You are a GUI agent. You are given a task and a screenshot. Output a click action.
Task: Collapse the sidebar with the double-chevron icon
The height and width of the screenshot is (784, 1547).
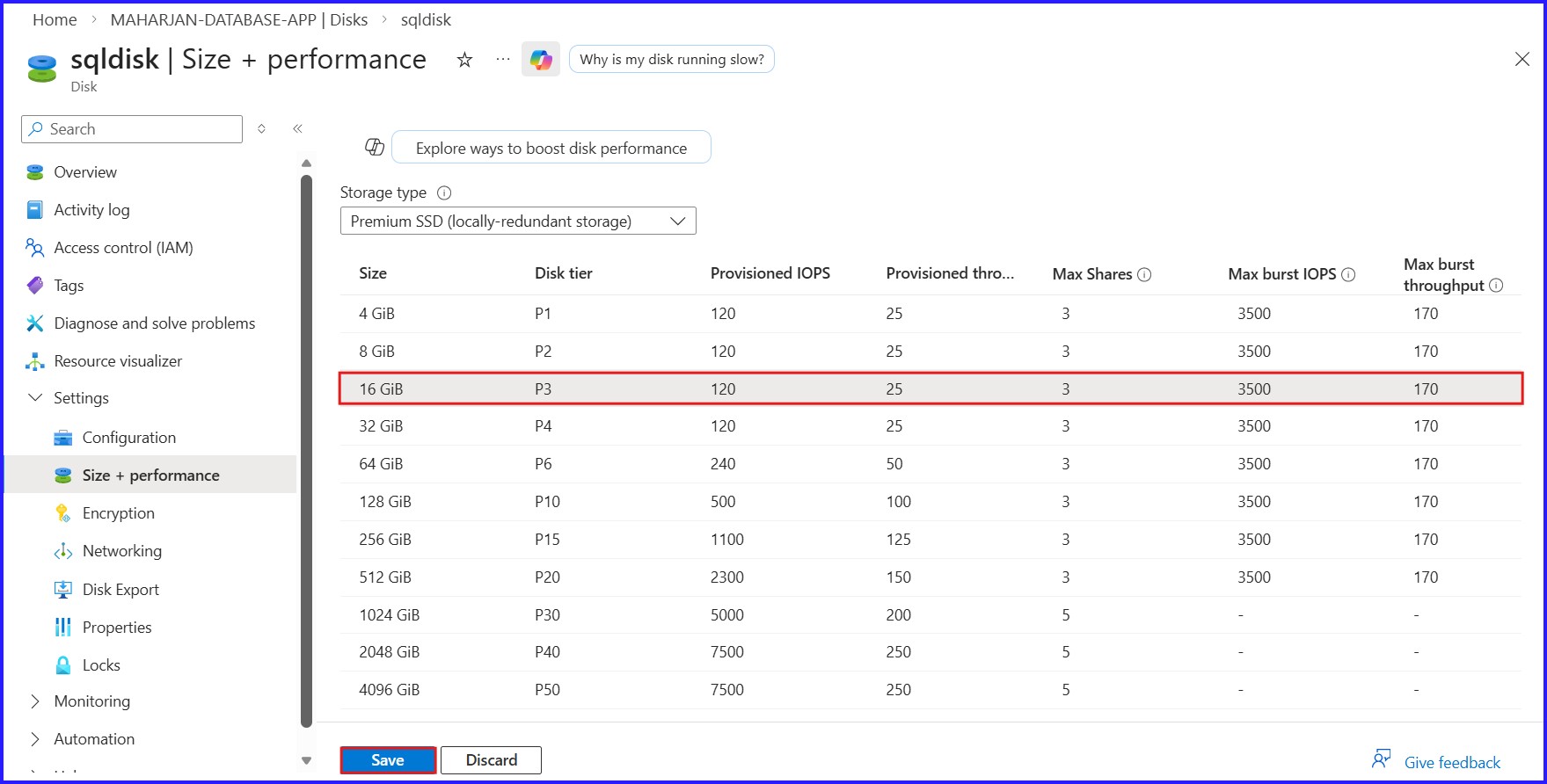pyautogui.click(x=297, y=129)
